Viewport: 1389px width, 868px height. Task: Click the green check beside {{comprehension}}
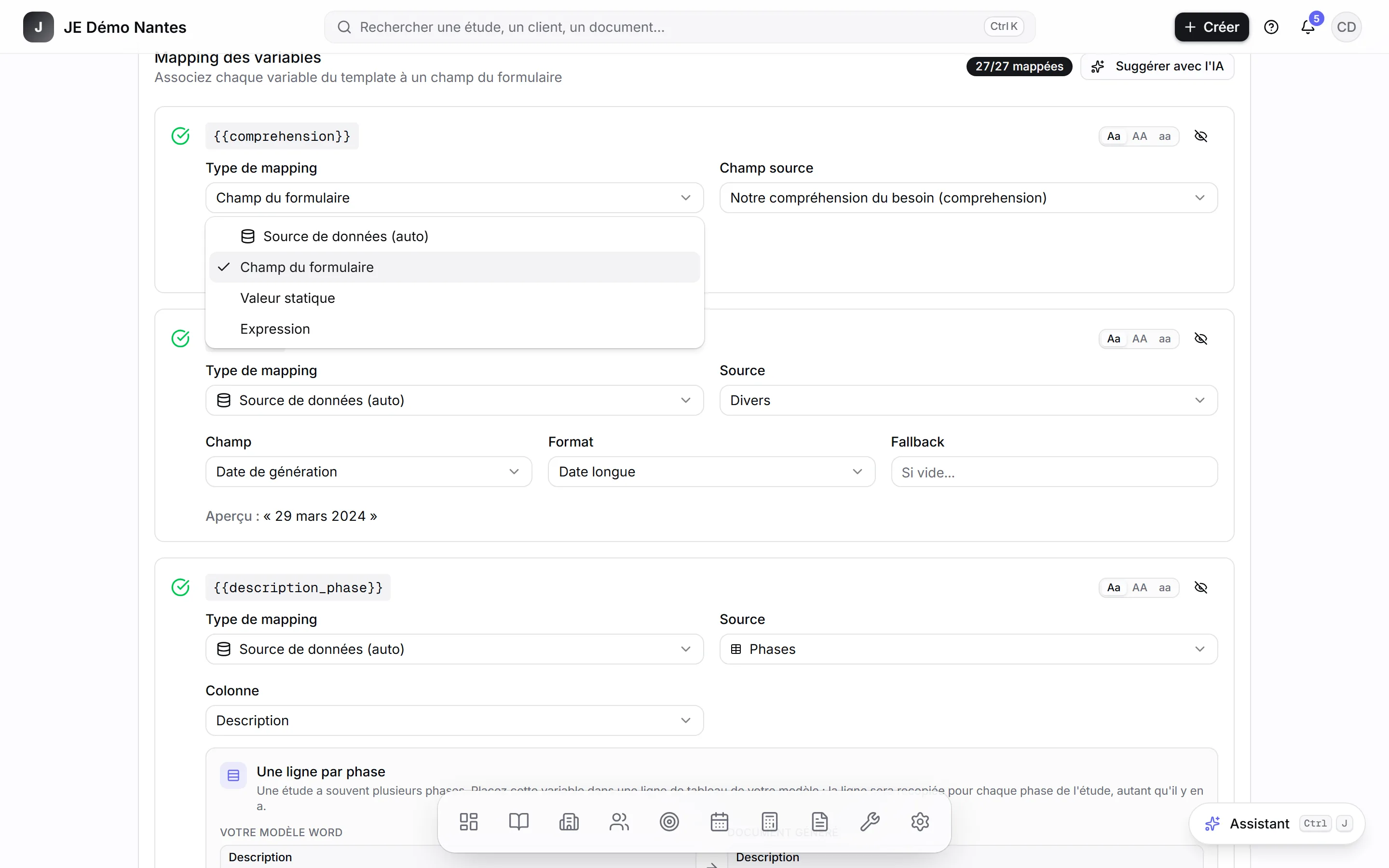coord(181,136)
